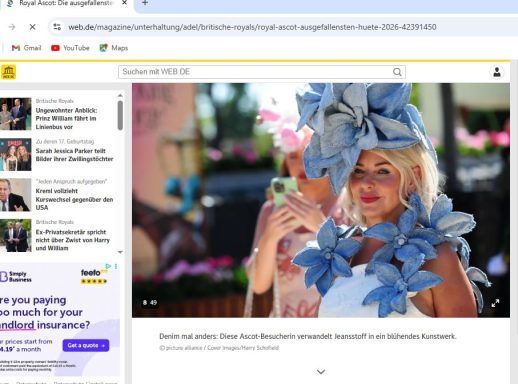Screen dimensions: 518x384
Task: Click the sidebar scrollbar thumb
Action: pyautogui.click(x=120, y=115)
